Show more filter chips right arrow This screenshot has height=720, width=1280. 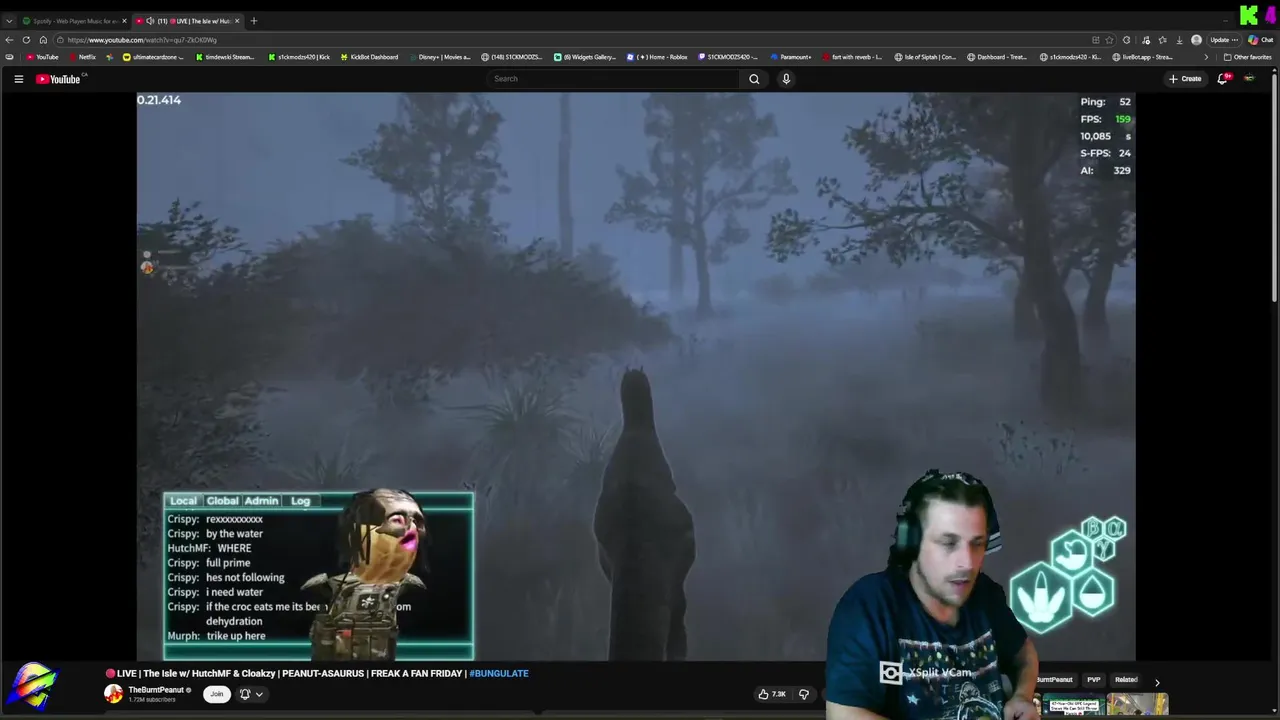pyautogui.click(x=1157, y=683)
